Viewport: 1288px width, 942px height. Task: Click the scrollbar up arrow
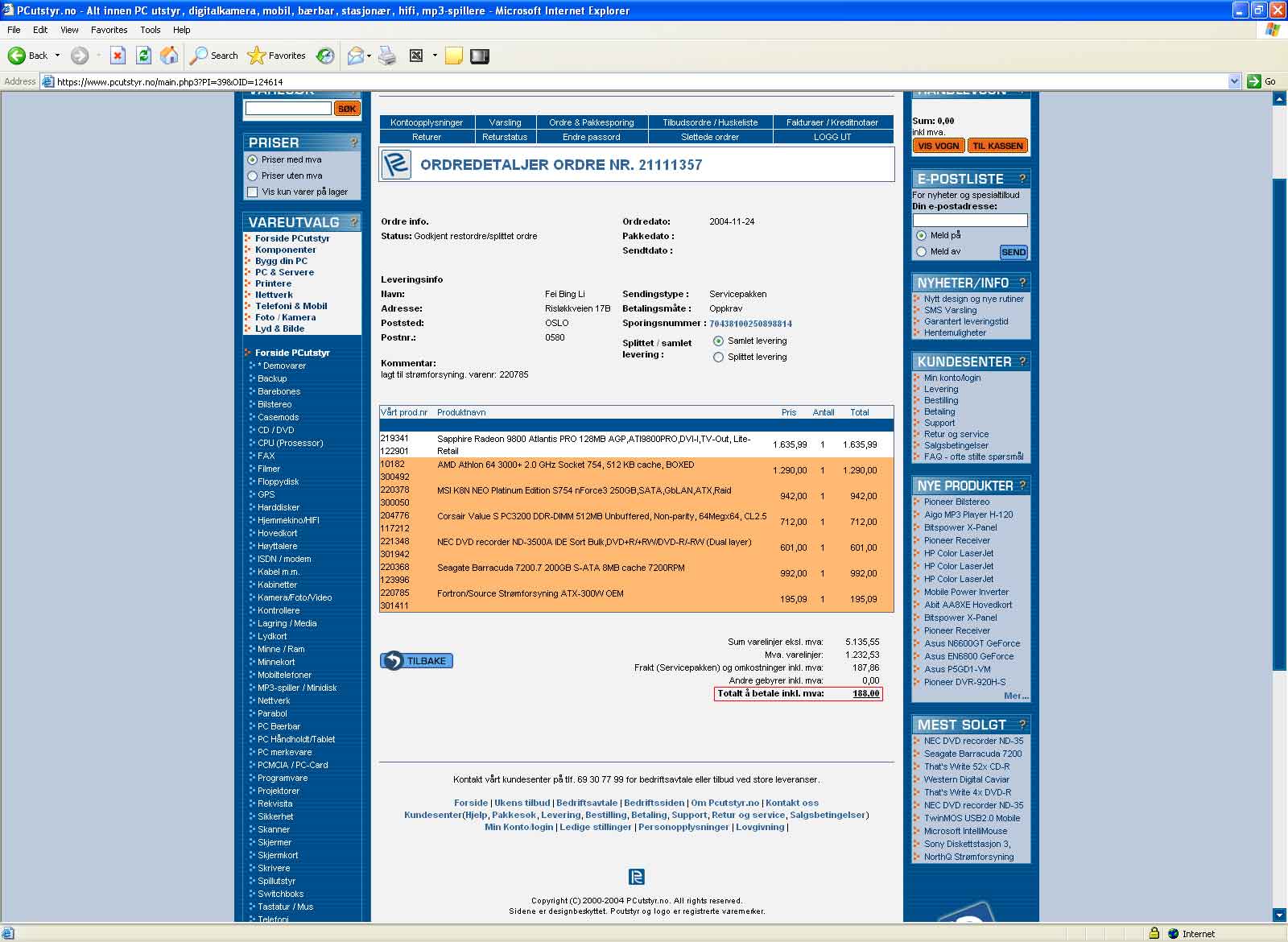tap(1279, 99)
